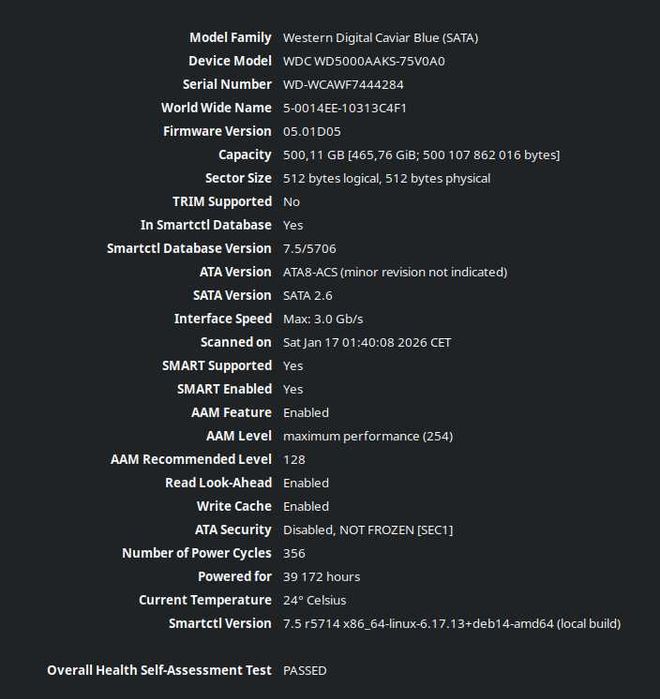660x699 pixels.
Task: Select the Scanned on date value
Action: 367,342
